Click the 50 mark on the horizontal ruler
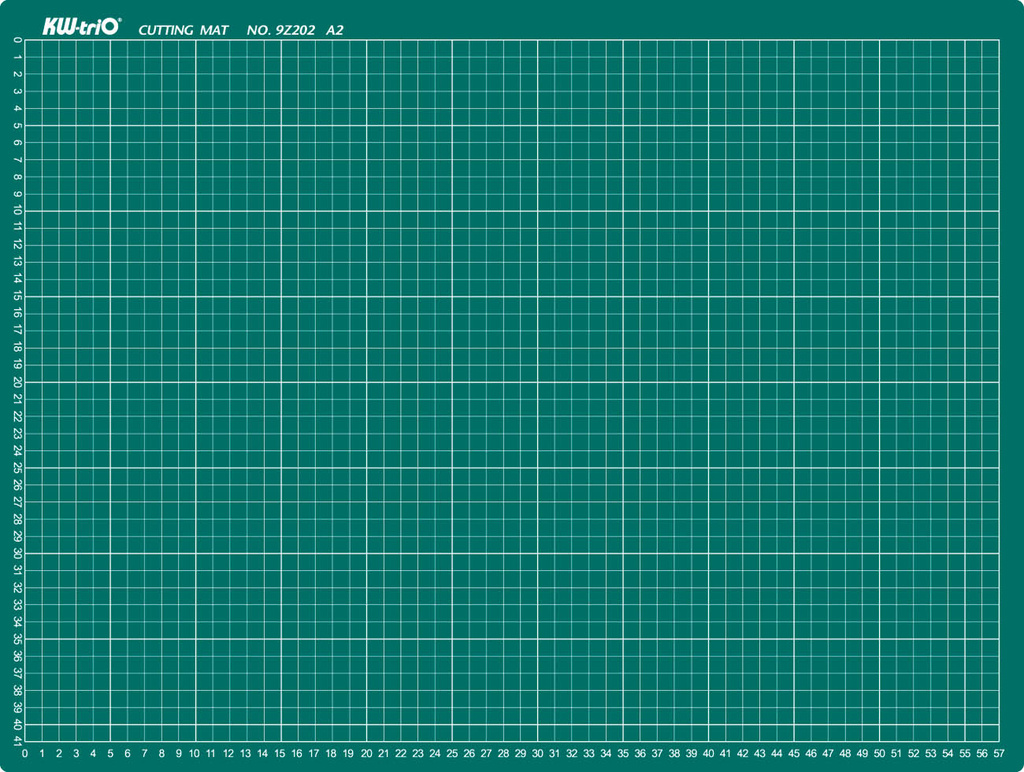Screen dimensions: 1024x772 pos(880,753)
